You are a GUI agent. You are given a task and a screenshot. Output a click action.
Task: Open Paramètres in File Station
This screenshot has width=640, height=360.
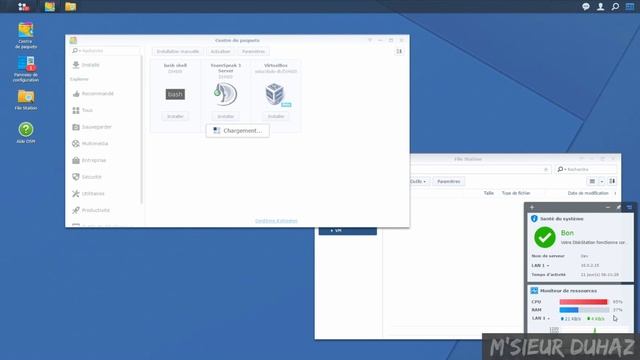449,181
